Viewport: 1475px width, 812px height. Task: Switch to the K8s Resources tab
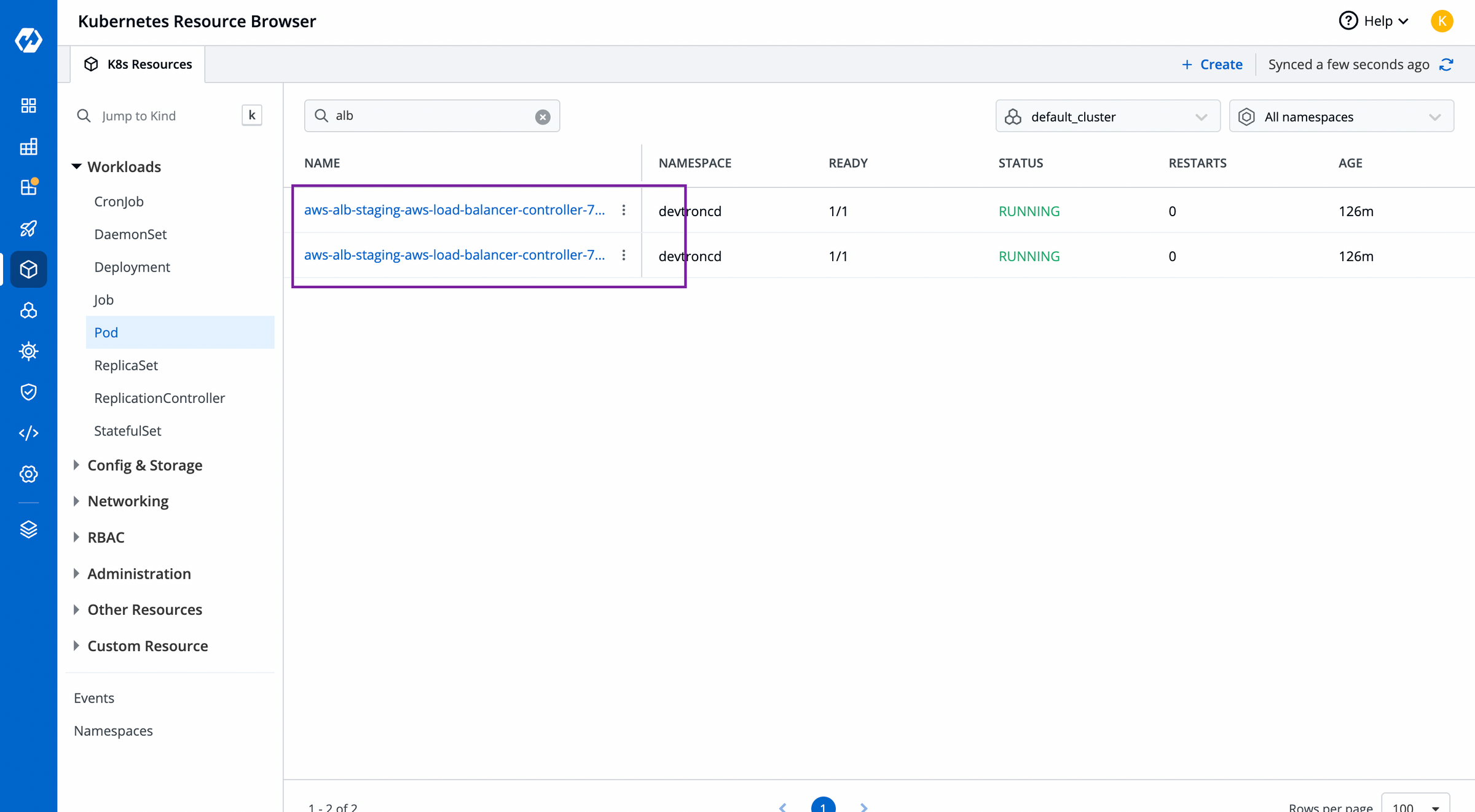coord(138,64)
